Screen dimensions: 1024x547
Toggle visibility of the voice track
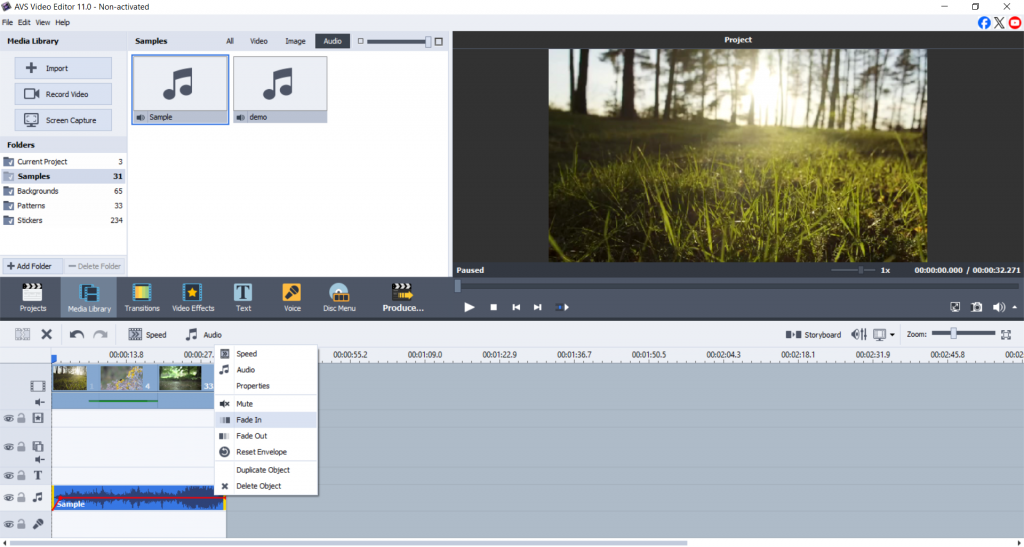coord(8,524)
